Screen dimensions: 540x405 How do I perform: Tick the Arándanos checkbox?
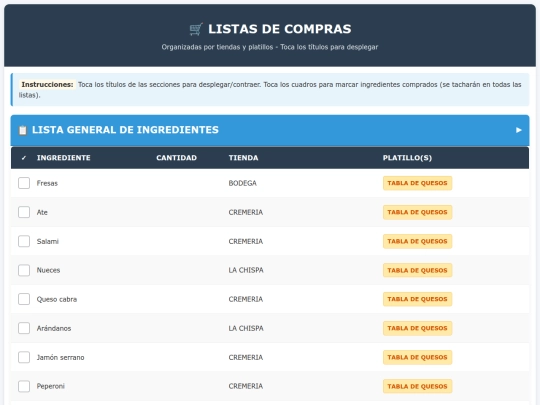pos(24,328)
